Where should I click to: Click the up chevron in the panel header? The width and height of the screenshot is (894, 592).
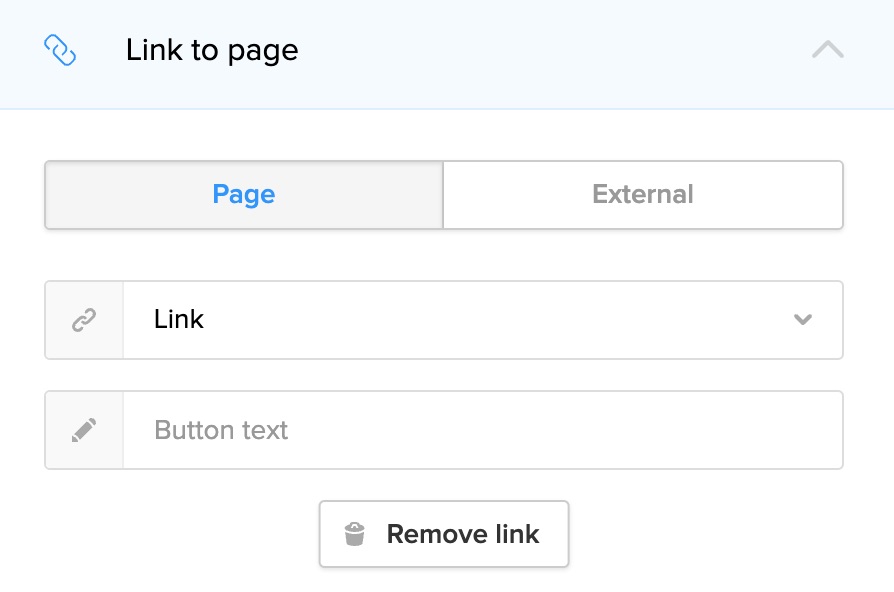[x=827, y=50]
